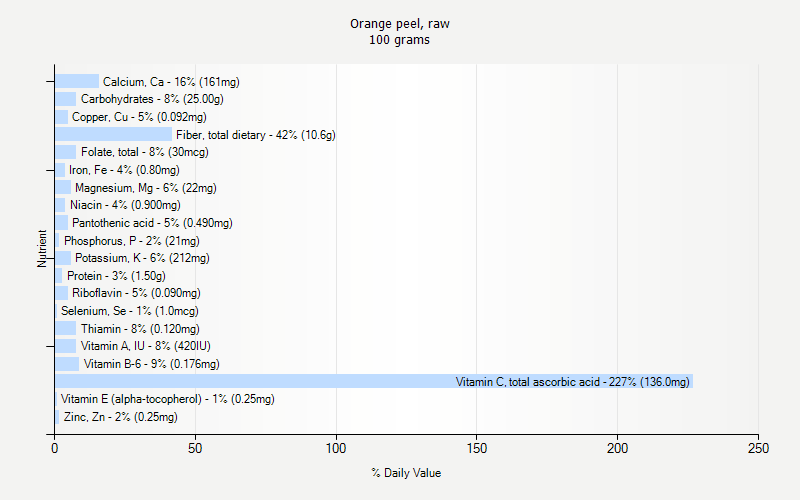This screenshot has height=500, width=800.
Task: Click the '50' x-axis tick label
Action: tap(195, 448)
